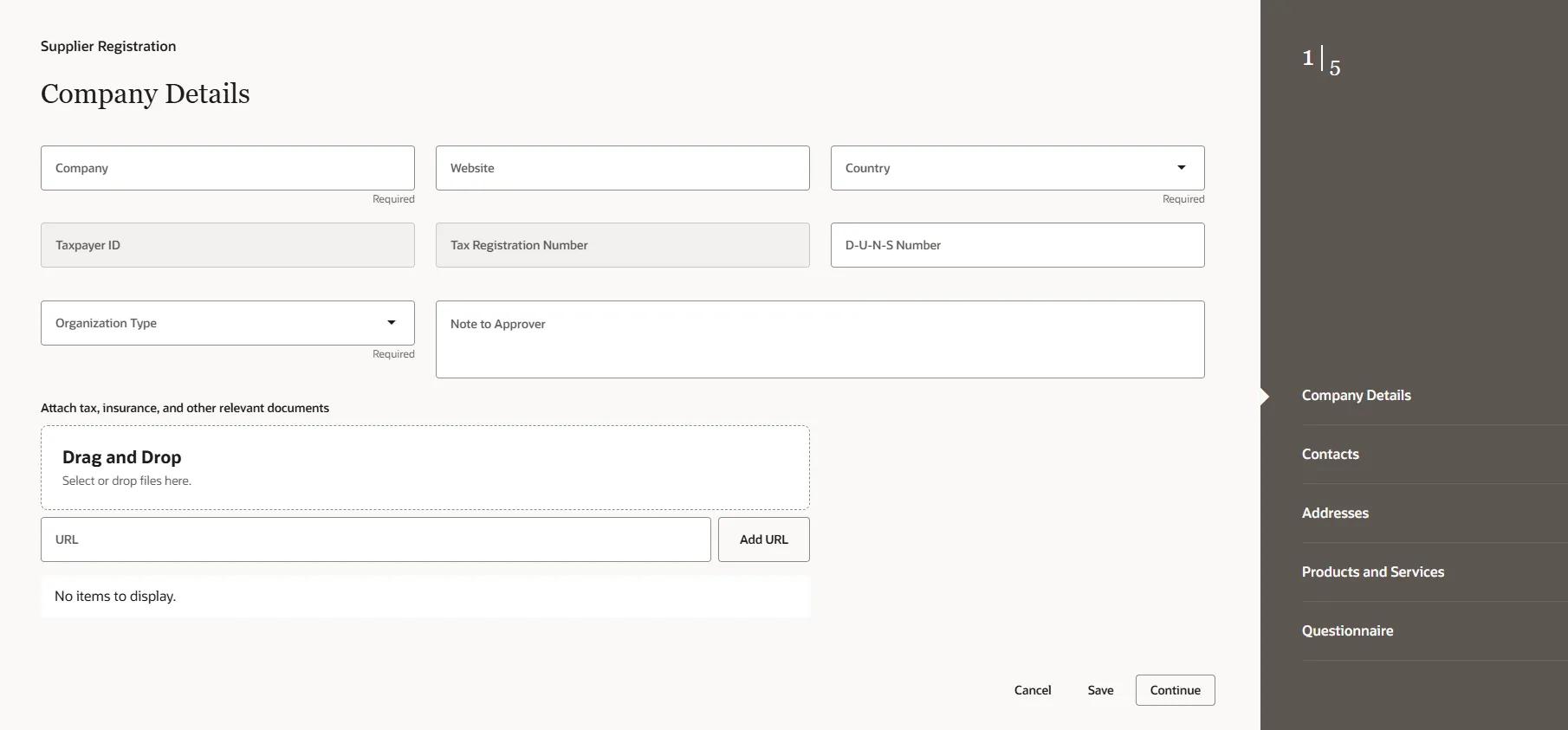Click the URL input field
The image size is (1568, 730).
tap(376, 539)
